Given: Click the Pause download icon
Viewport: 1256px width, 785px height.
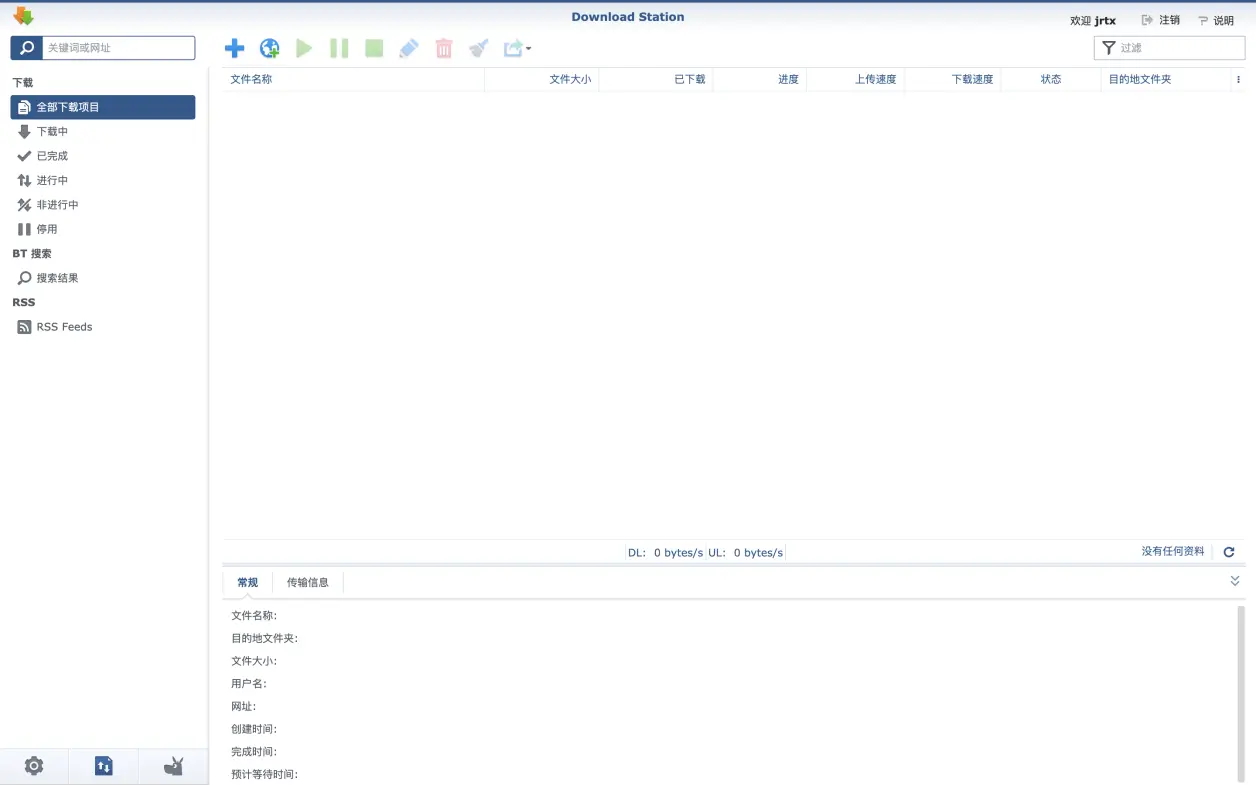Looking at the screenshot, I should 339,47.
